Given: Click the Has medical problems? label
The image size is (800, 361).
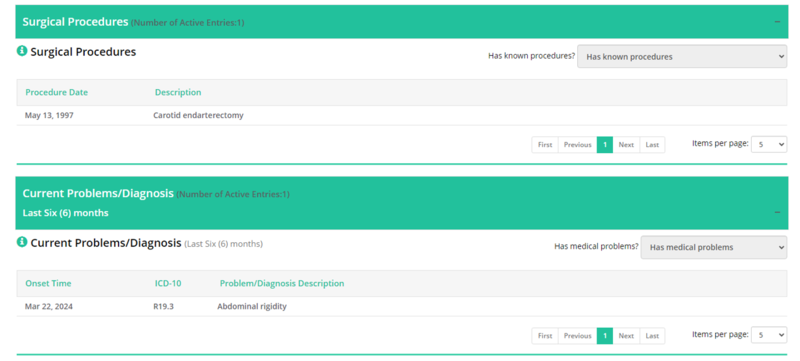Looking at the screenshot, I should click(x=596, y=246).
